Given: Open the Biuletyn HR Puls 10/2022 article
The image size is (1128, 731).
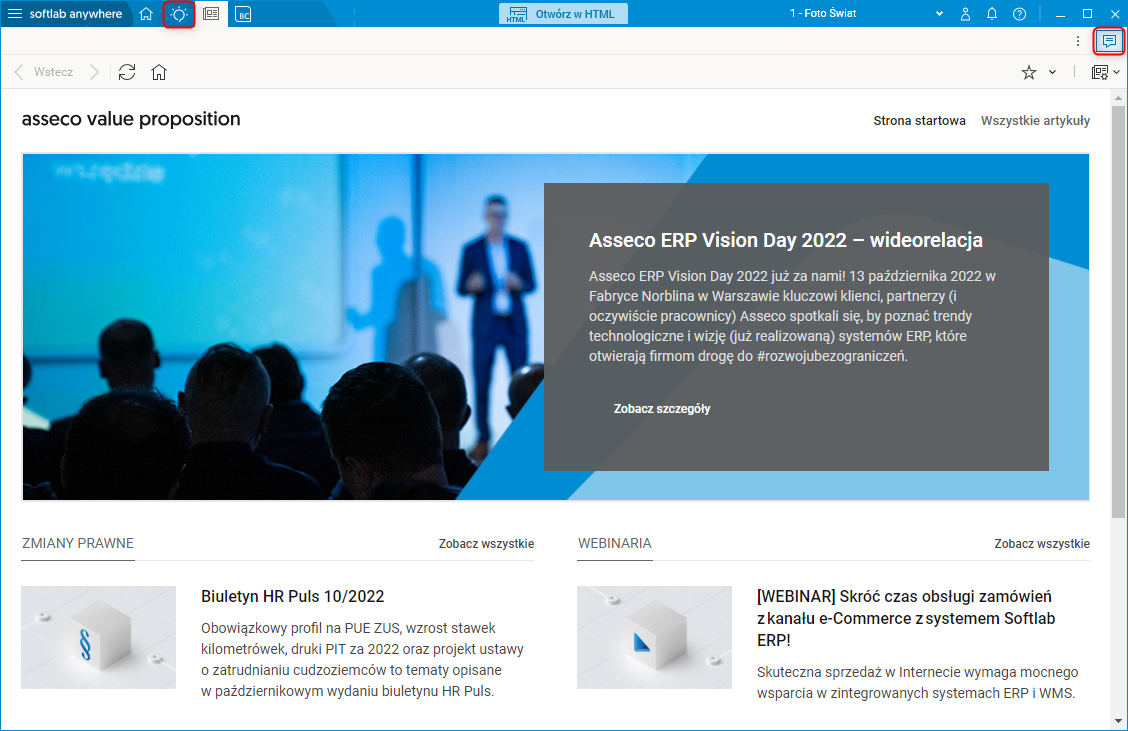Looking at the screenshot, I should click(x=293, y=596).
